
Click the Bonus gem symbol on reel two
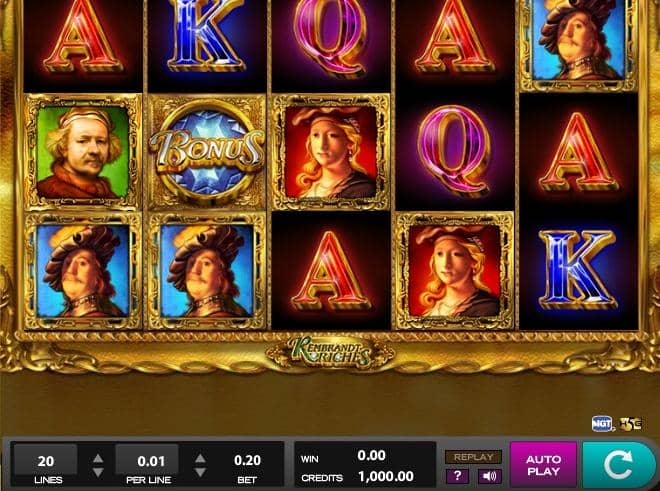coord(207,152)
